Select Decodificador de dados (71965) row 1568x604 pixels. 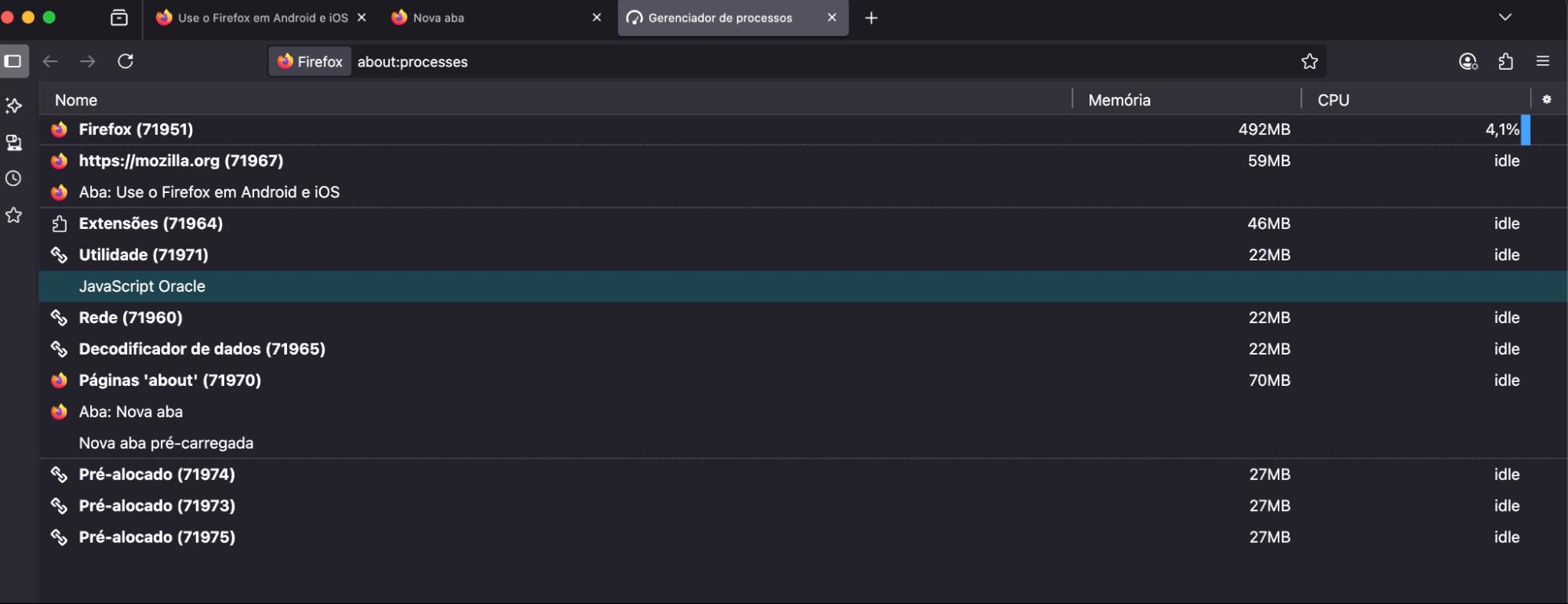803,349
